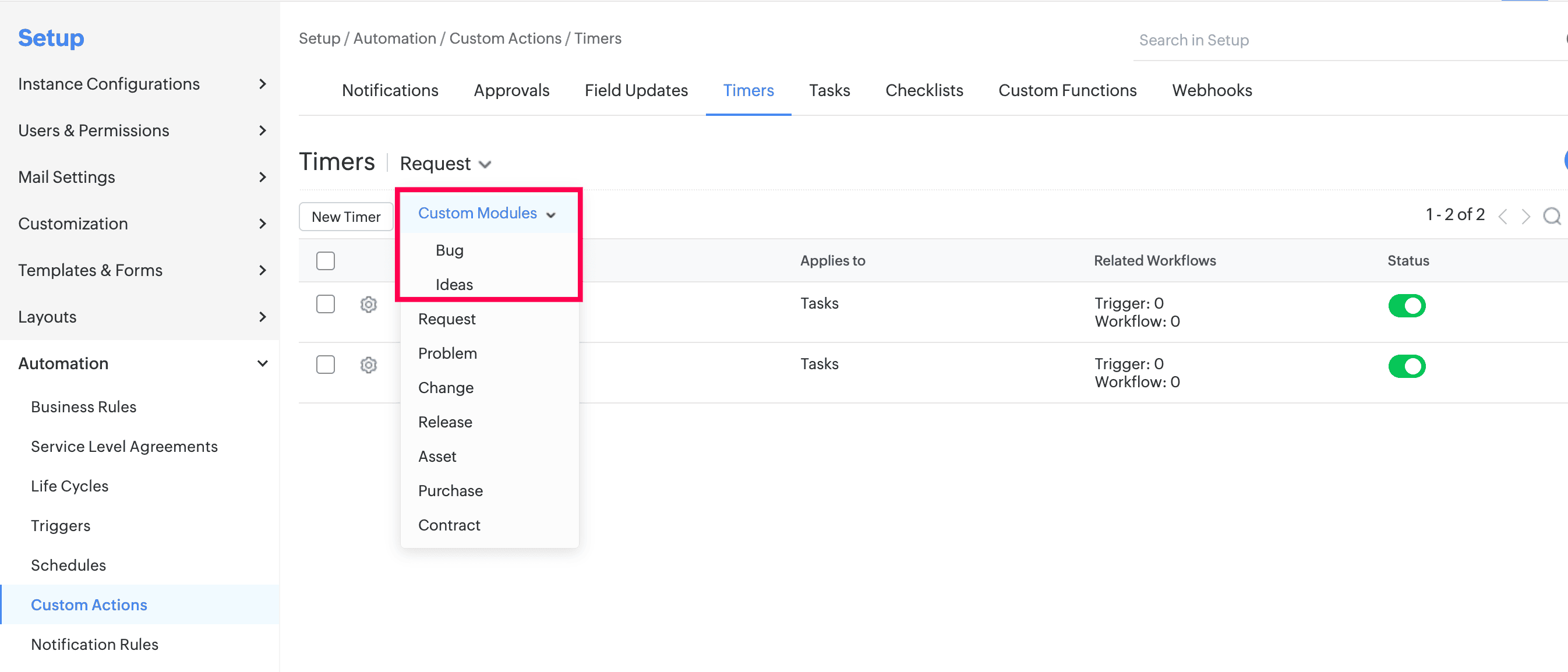Check the first timer row checkbox

pyautogui.click(x=326, y=304)
